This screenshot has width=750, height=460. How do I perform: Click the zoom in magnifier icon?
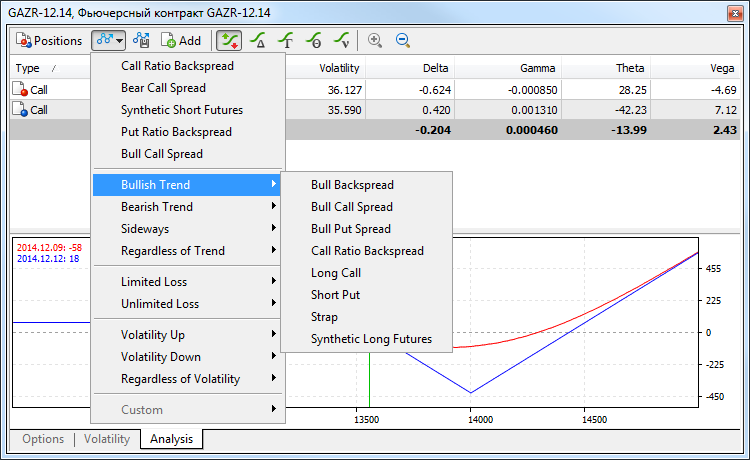(x=375, y=41)
